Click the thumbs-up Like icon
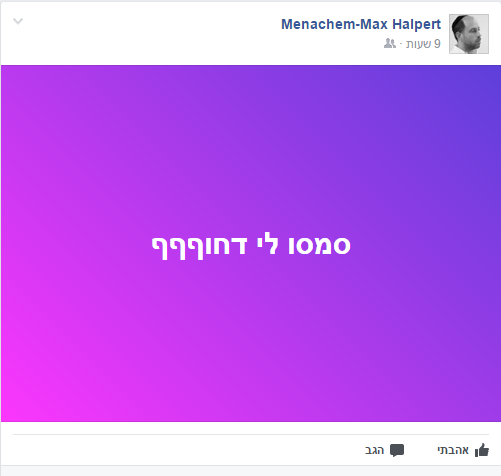Screen dimensions: 501x476 482,450
